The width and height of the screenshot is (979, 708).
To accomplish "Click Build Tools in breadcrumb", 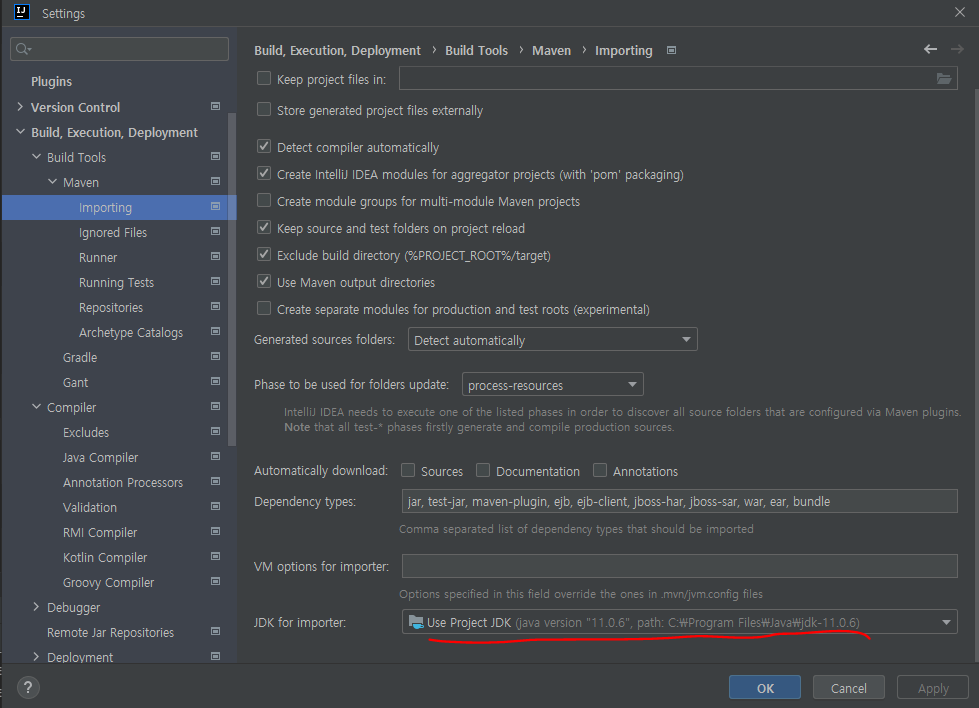I will click(476, 51).
